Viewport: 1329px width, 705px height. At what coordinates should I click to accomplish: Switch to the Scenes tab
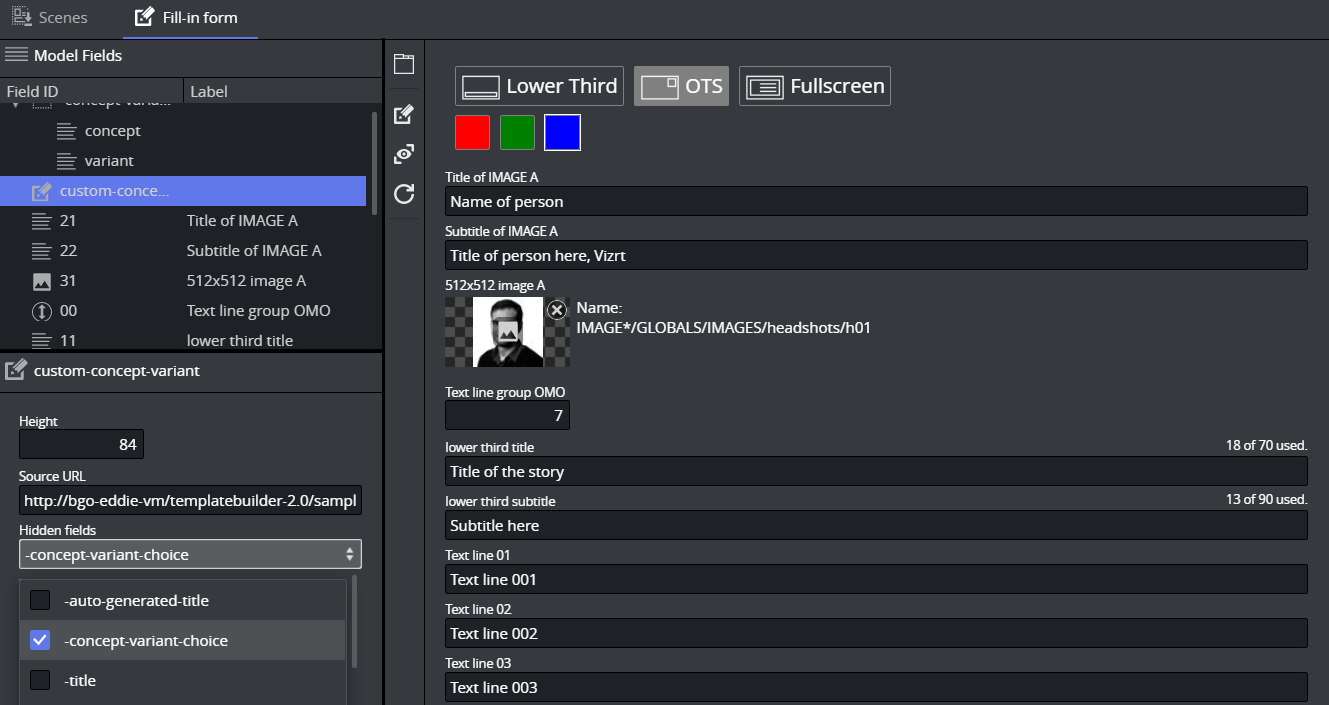point(50,18)
